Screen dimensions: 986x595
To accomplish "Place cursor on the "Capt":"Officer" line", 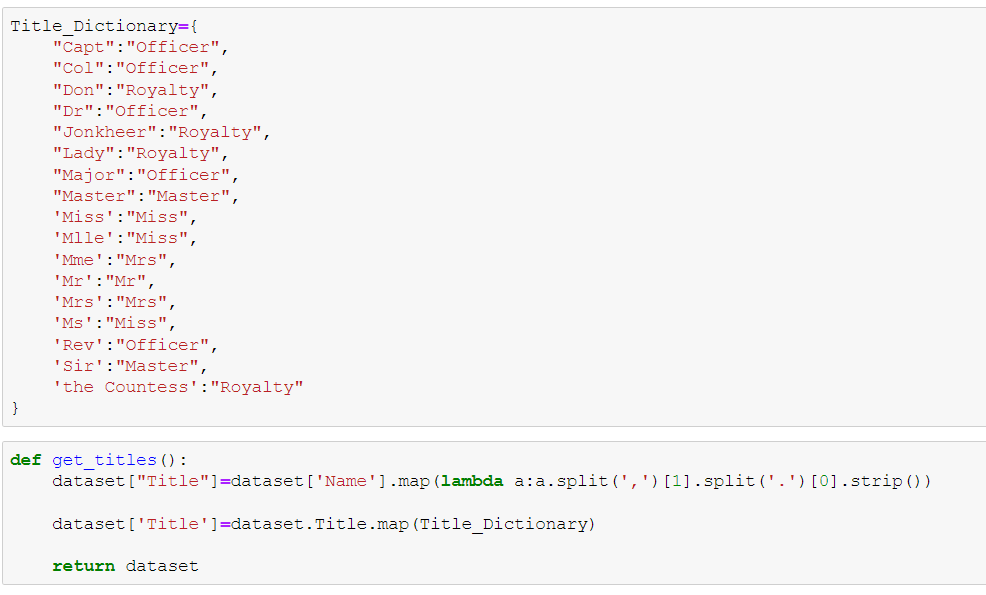I will tap(135, 47).
